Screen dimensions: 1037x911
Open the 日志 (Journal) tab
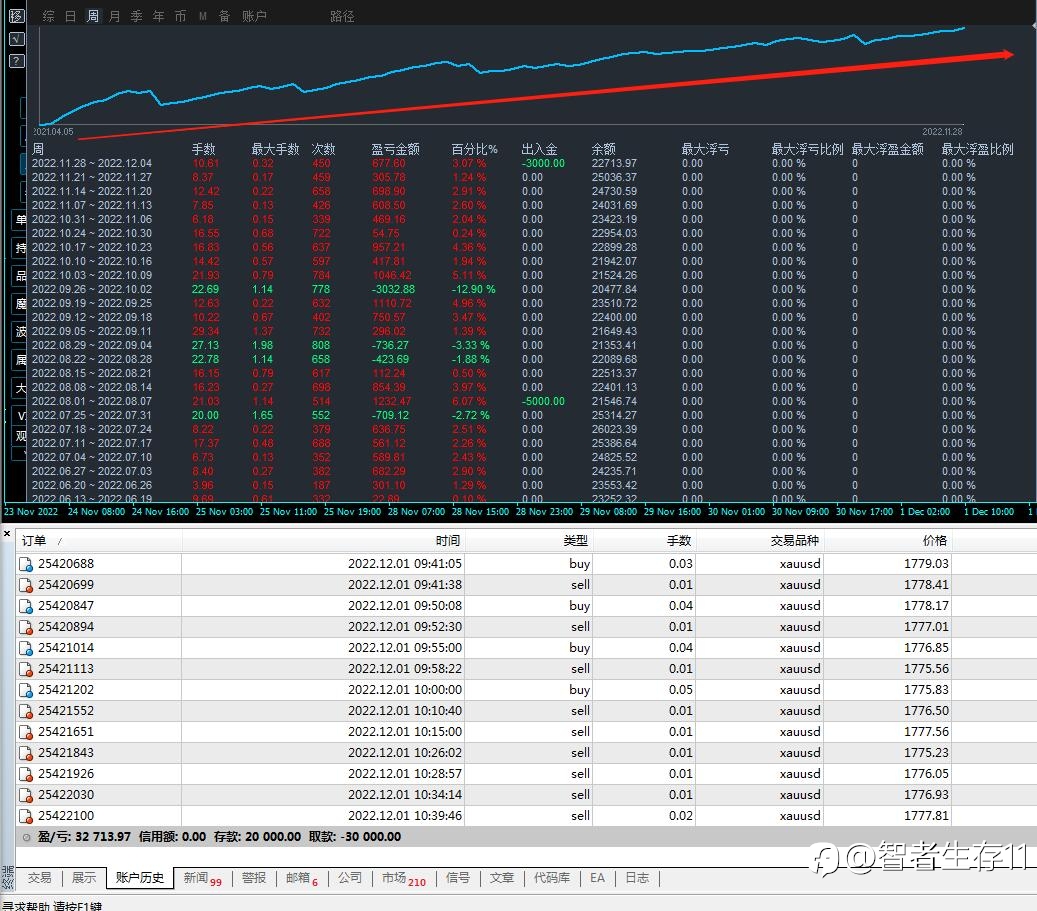(x=637, y=878)
